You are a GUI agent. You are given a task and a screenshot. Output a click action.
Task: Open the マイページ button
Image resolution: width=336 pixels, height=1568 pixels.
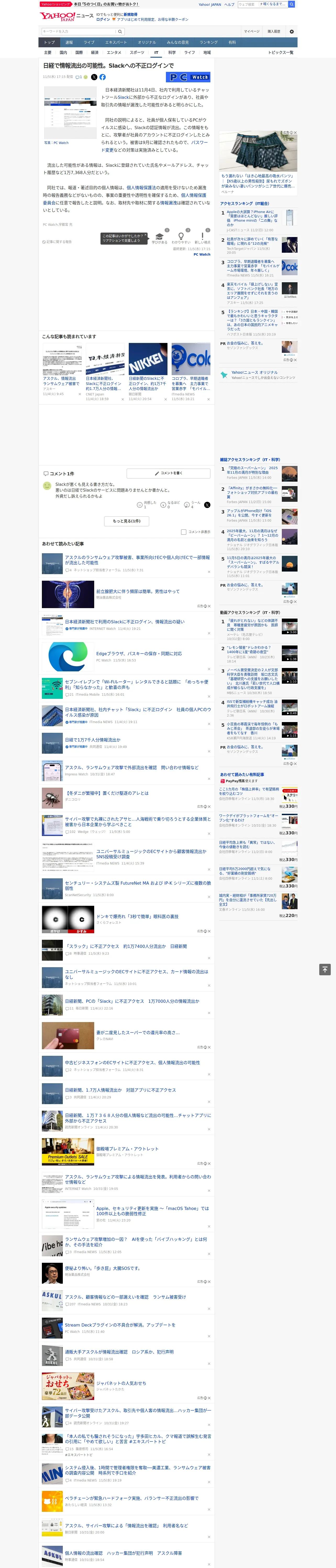(x=251, y=32)
